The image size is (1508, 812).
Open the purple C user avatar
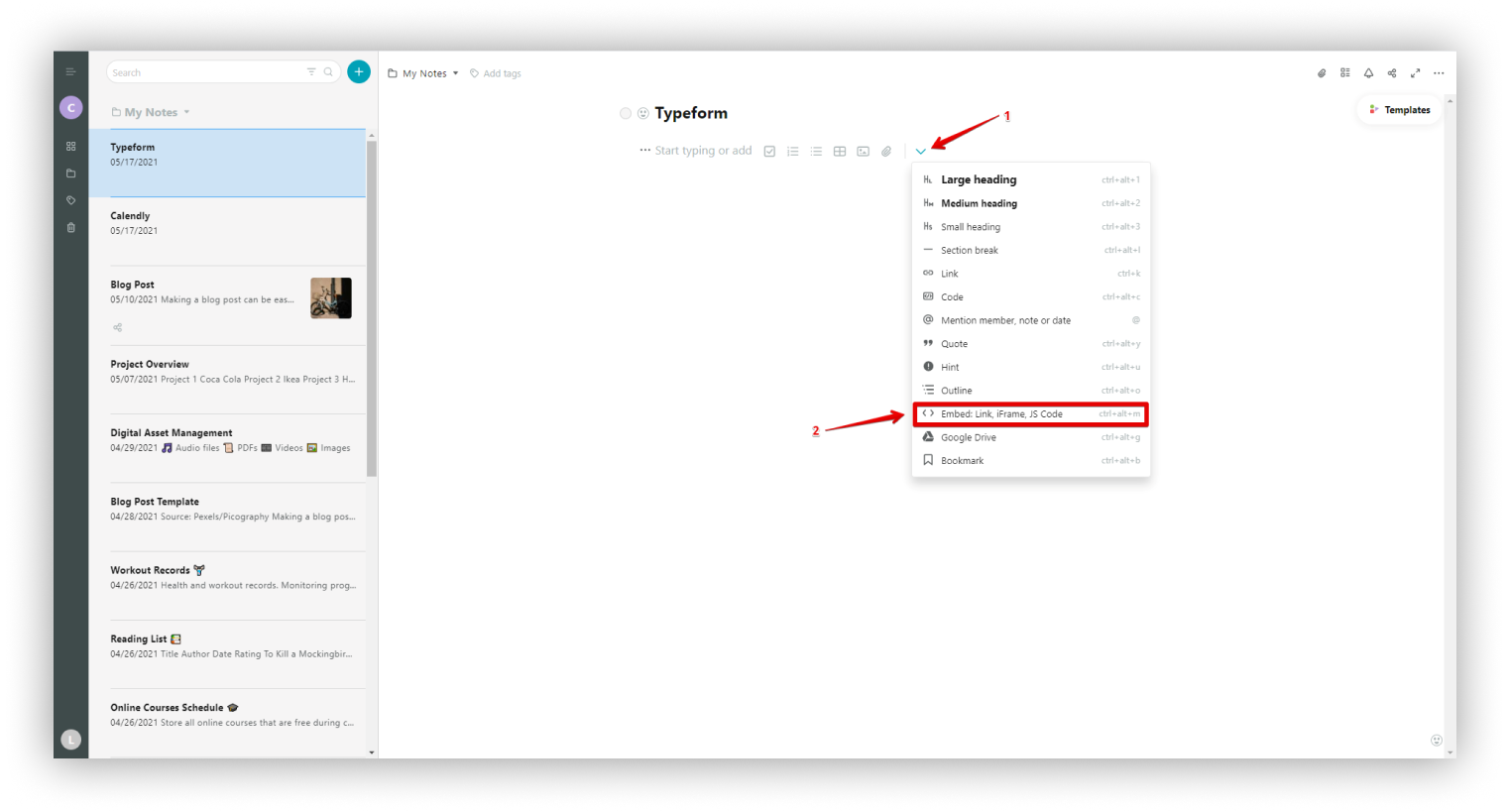point(71,108)
